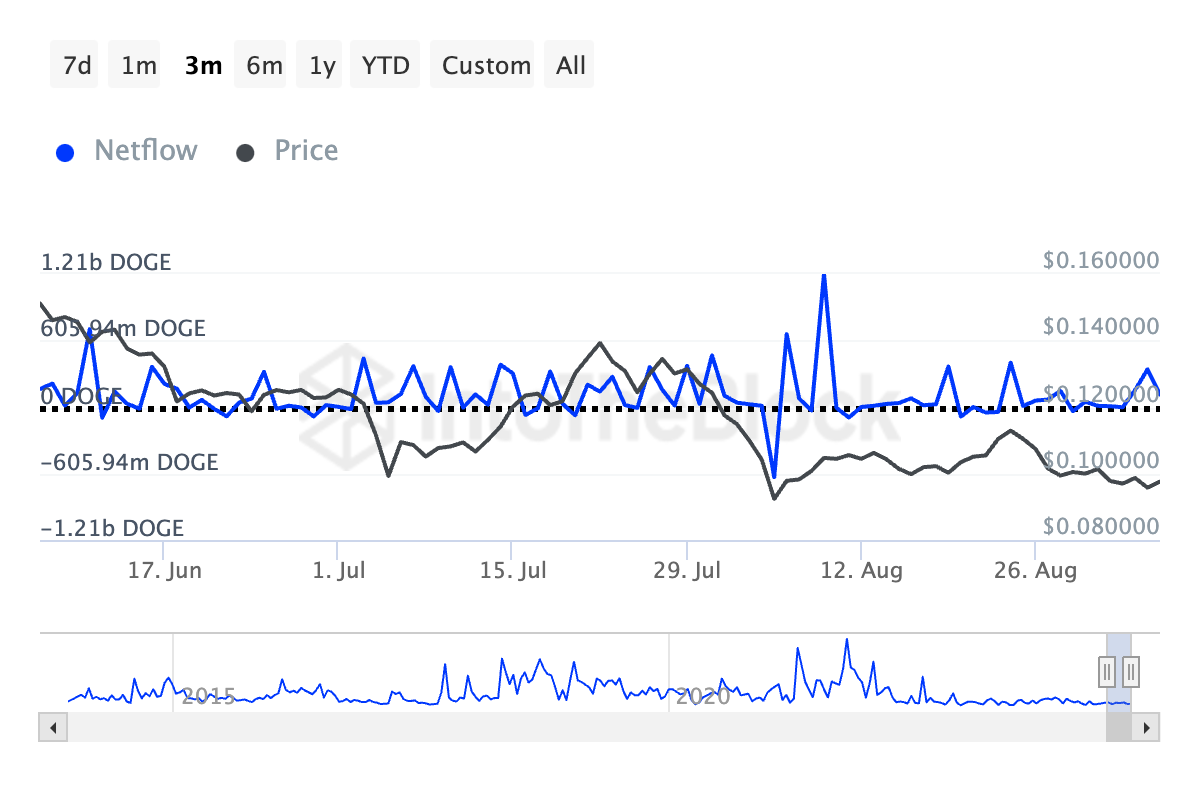Screen dimensions: 1200x800
Task: Show All historical data
Action: [x=571, y=66]
